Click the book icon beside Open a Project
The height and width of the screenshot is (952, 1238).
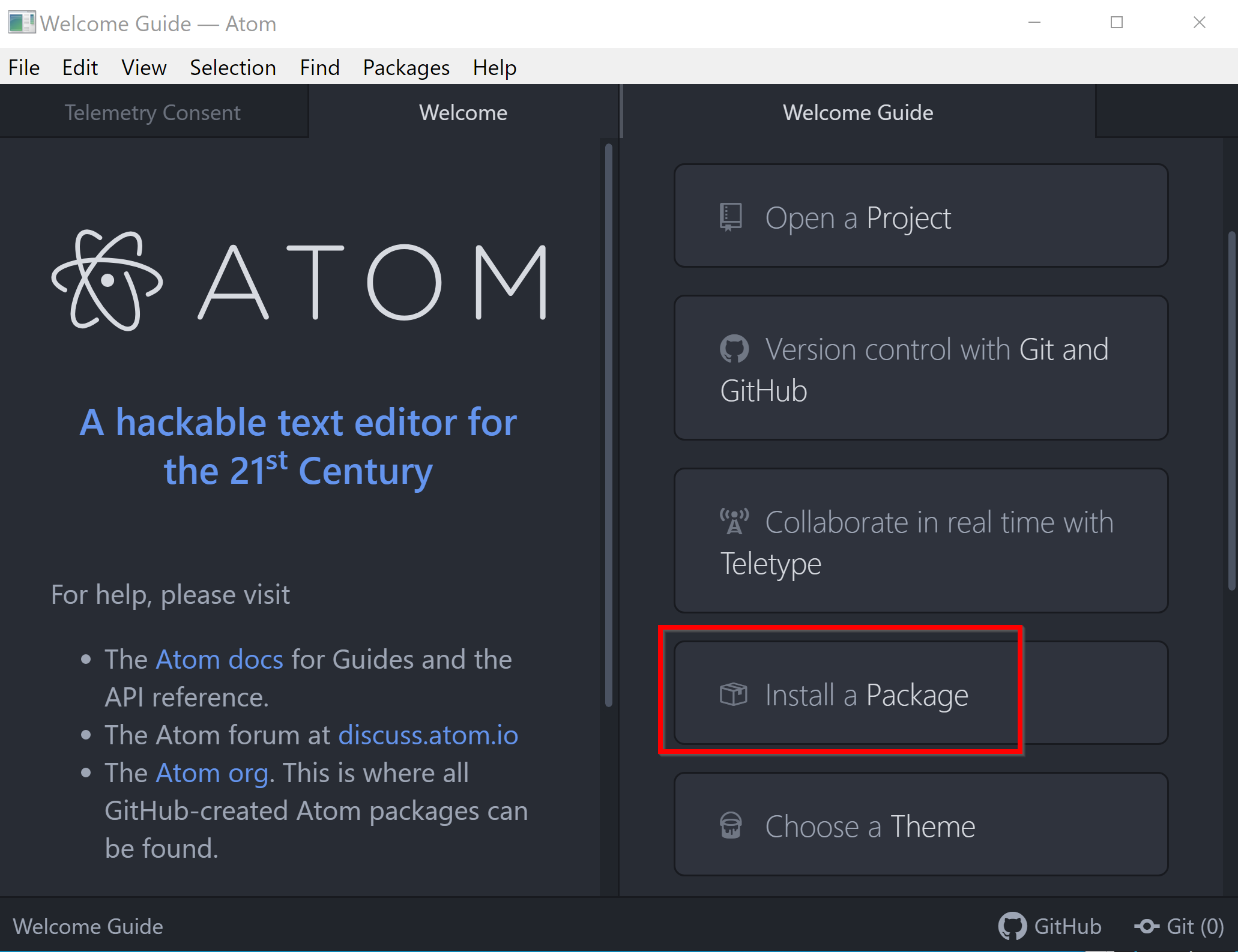coord(731,217)
